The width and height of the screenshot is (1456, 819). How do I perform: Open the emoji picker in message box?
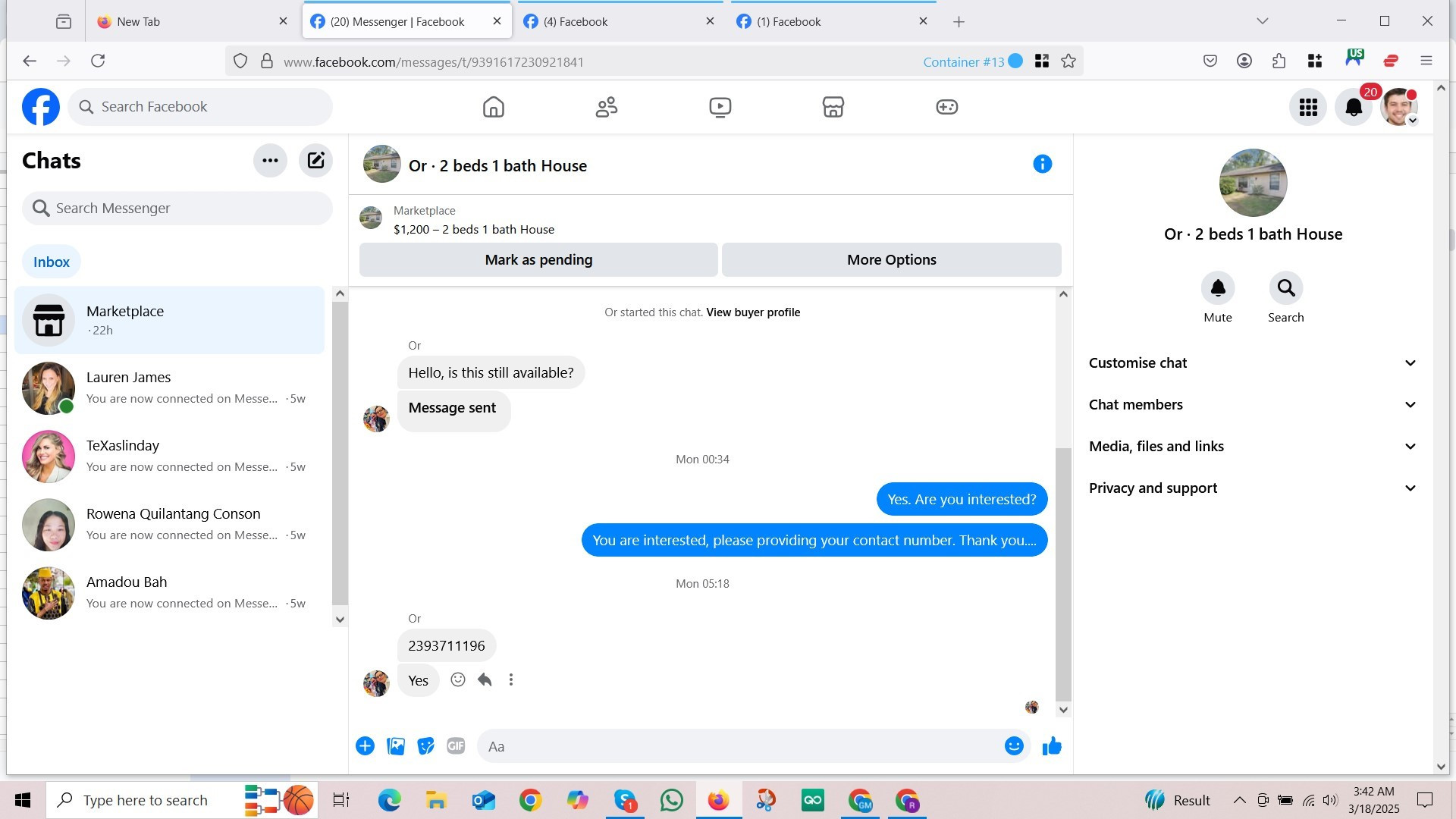pyautogui.click(x=1014, y=746)
